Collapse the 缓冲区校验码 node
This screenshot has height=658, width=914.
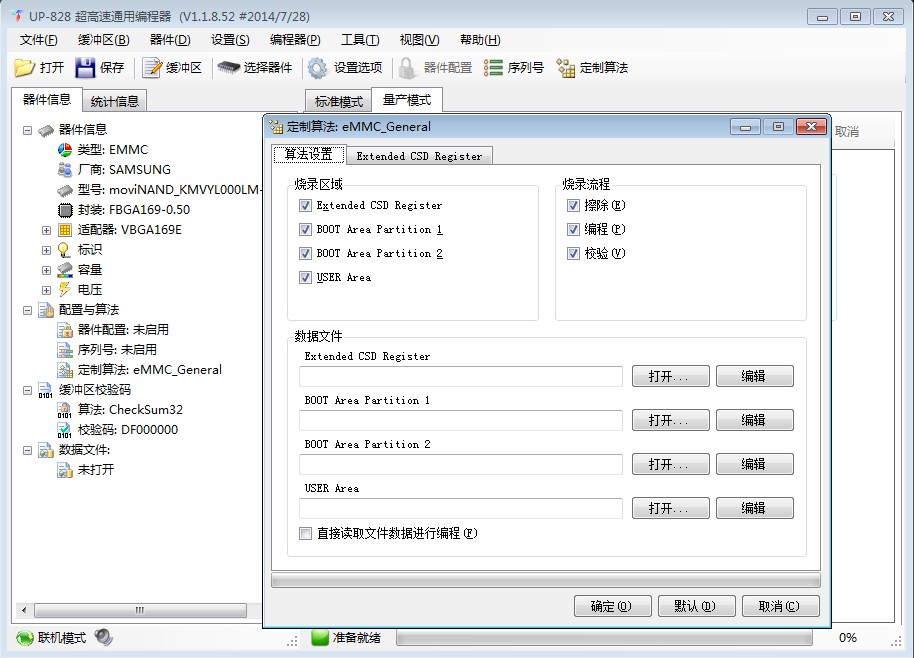[x=27, y=390]
